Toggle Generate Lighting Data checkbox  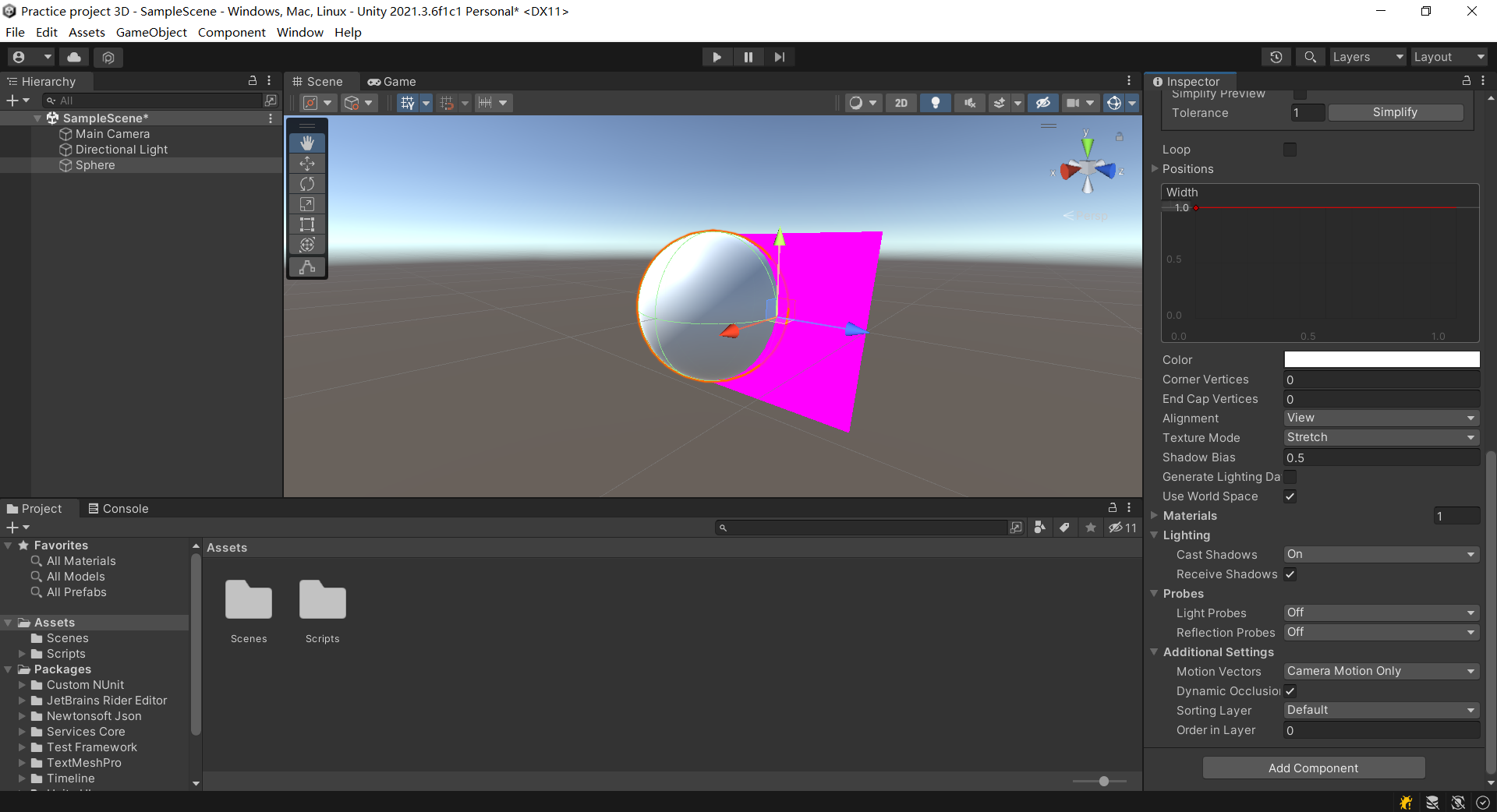point(1290,477)
